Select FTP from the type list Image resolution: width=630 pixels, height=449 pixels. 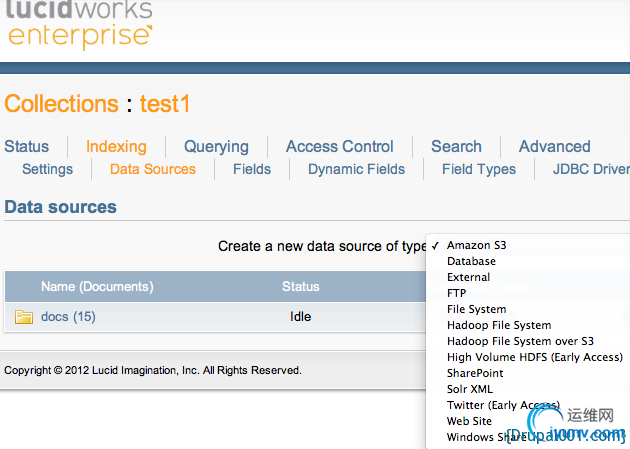456,293
